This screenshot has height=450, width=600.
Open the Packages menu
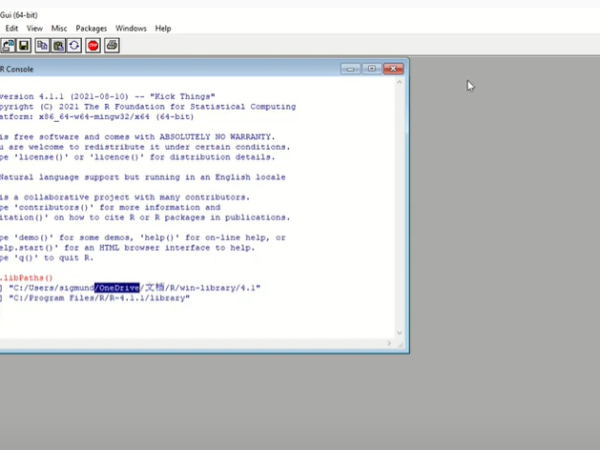coord(91,28)
